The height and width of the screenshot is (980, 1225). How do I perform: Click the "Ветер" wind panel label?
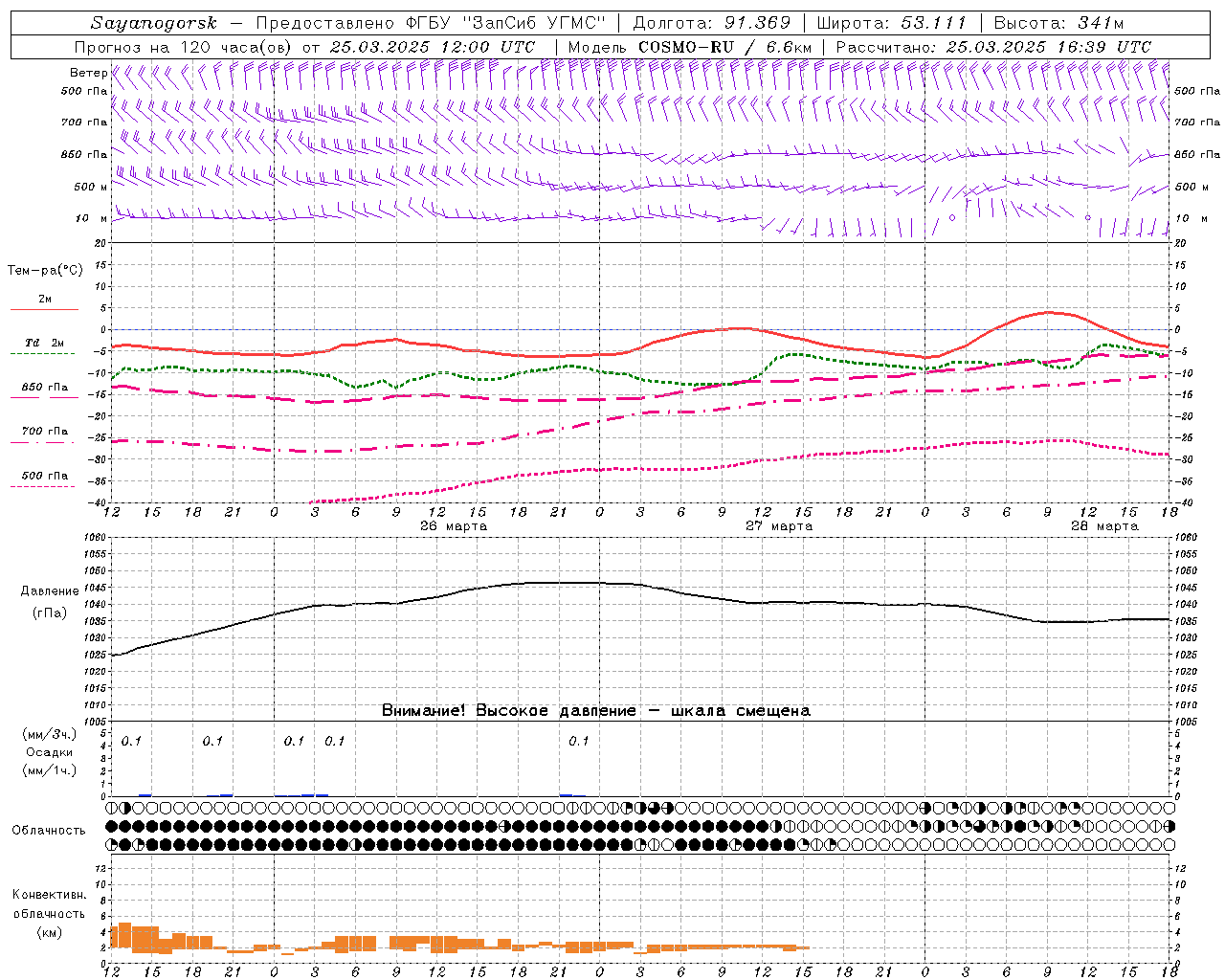click(x=88, y=73)
